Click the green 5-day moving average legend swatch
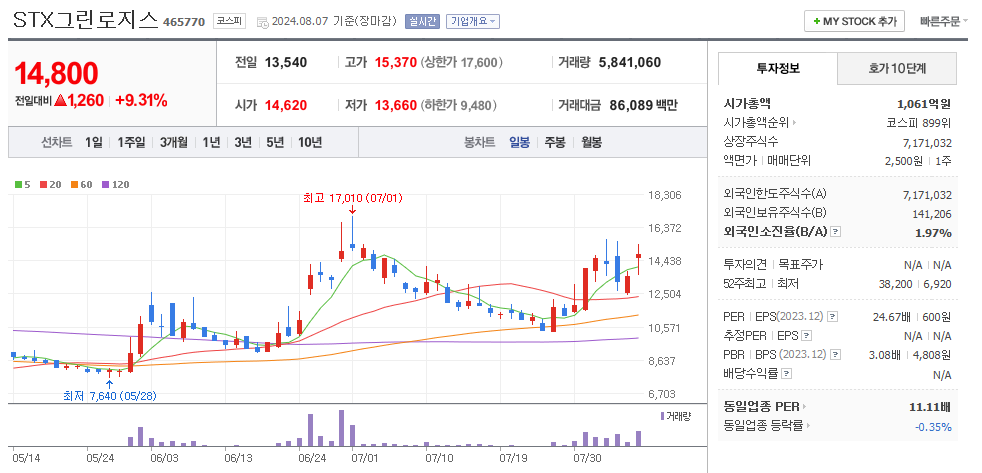Image resolution: width=982 pixels, height=473 pixels. pyautogui.click(x=18, y=185)
